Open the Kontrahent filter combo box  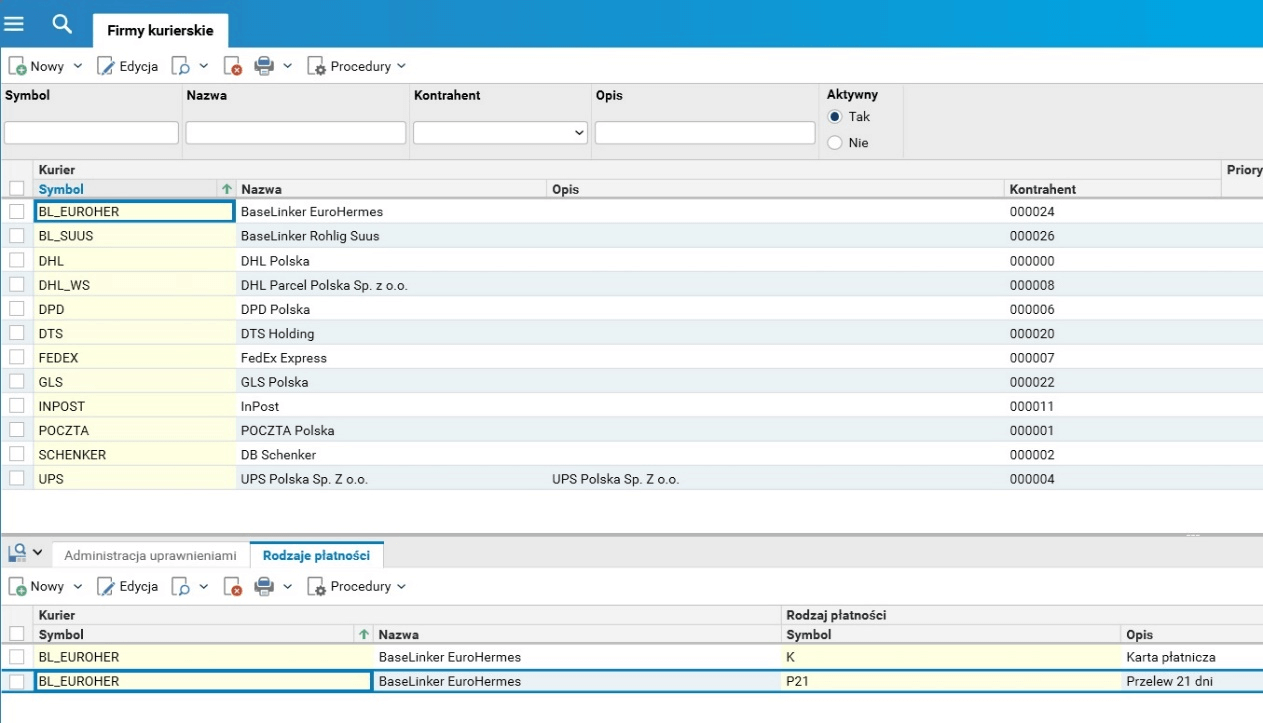[x=501, y=132]
